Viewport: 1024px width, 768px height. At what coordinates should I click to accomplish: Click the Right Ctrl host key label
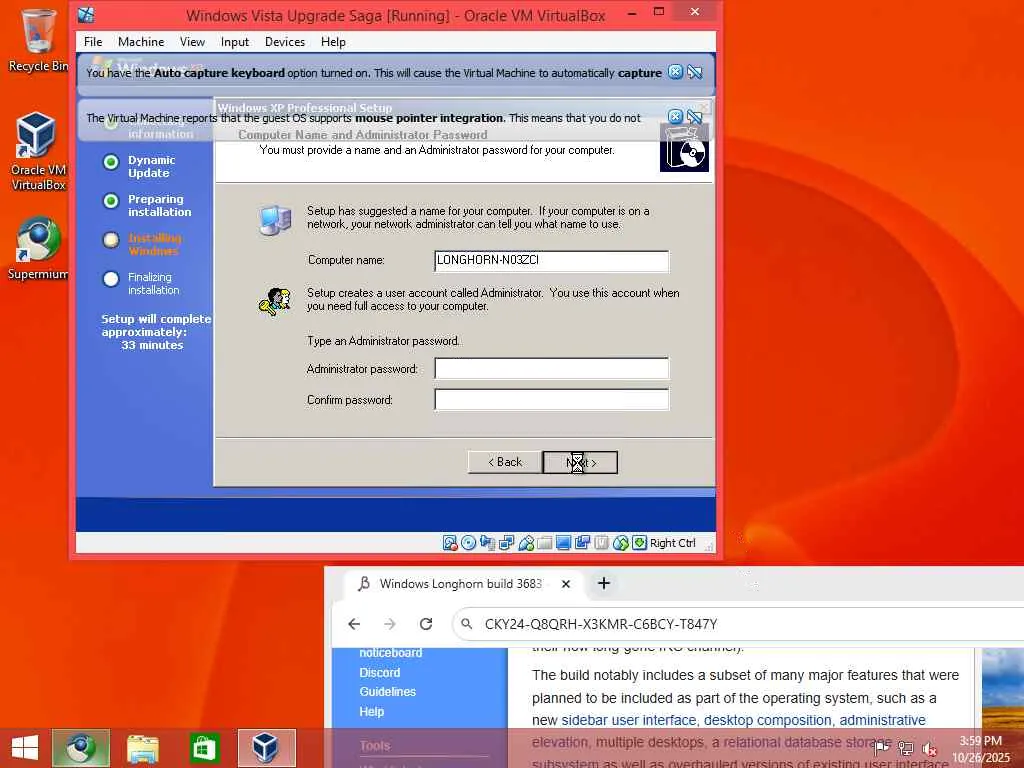point(673,543)
